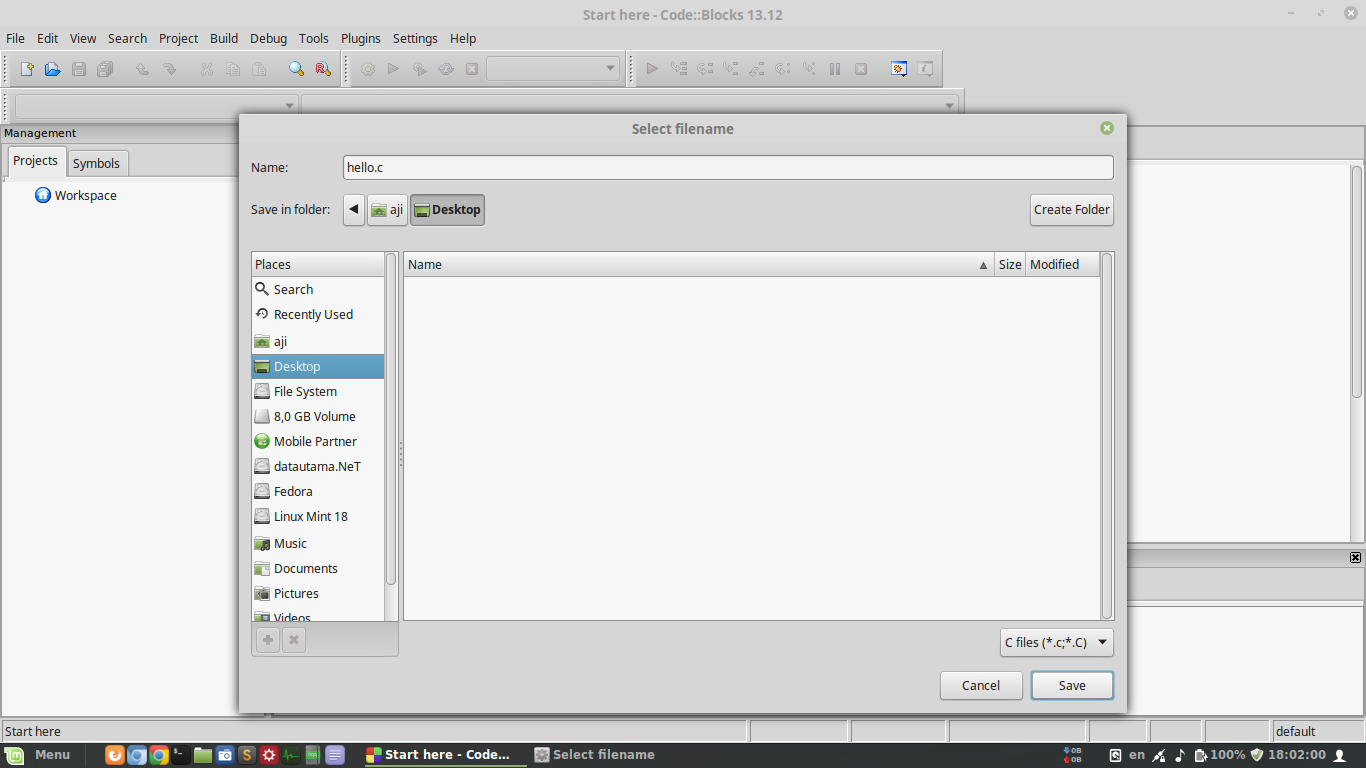Click the Cut toolbar icon
The width and height of the screenshot is (1366, 768).
207,69
